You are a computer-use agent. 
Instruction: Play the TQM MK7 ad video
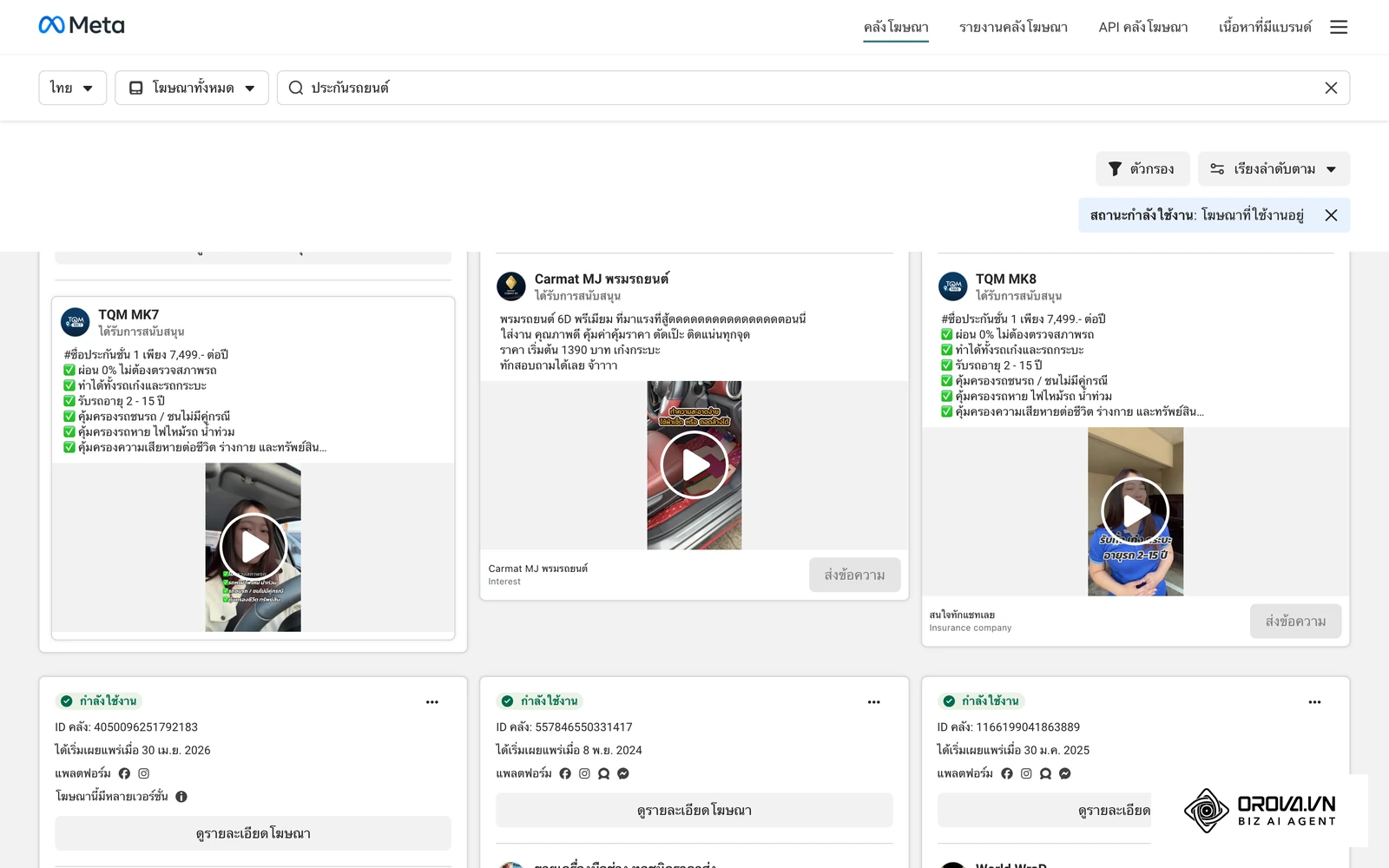point(253,547)
